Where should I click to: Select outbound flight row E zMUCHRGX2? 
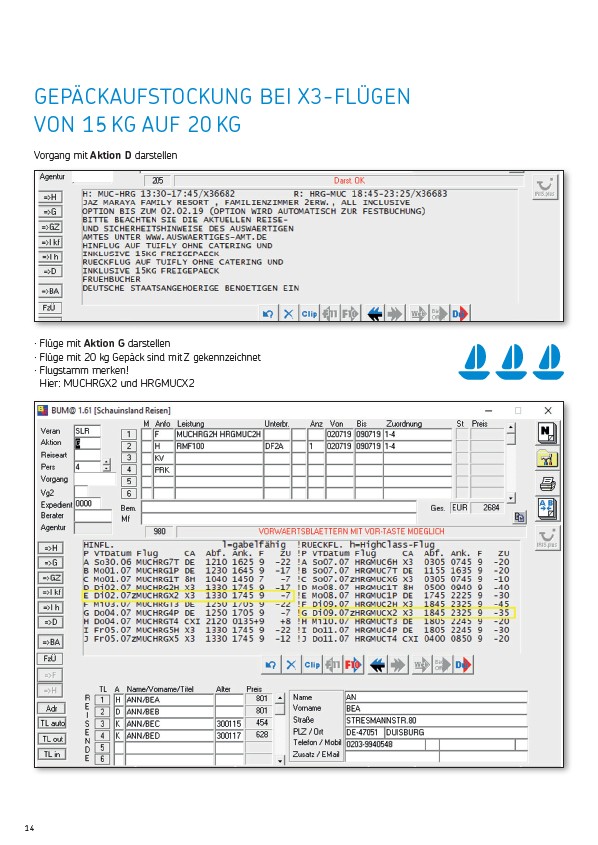pos(188,596)
